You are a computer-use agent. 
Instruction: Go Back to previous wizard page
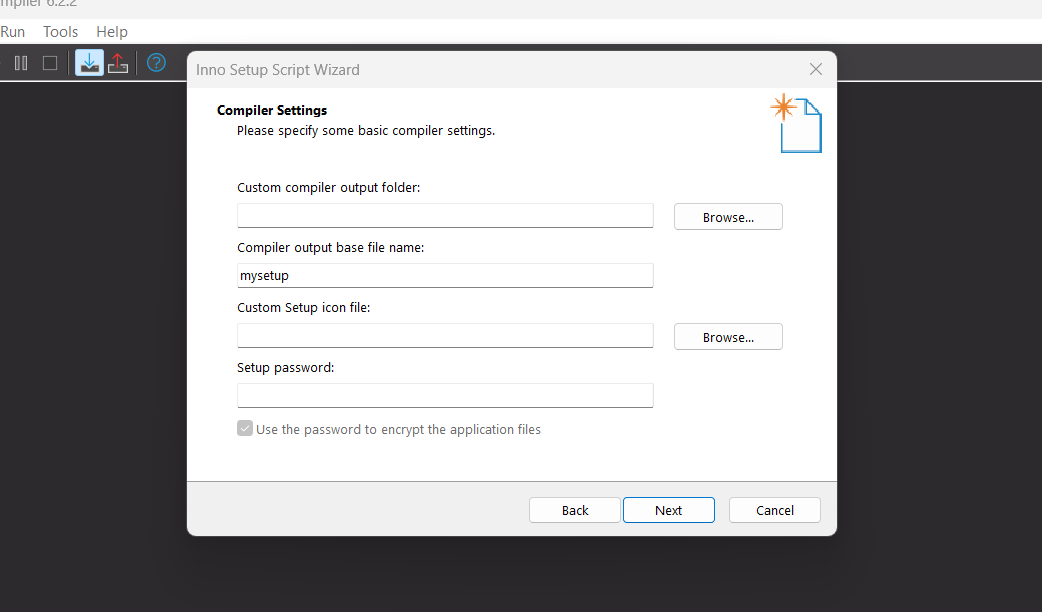pos(575,510)
